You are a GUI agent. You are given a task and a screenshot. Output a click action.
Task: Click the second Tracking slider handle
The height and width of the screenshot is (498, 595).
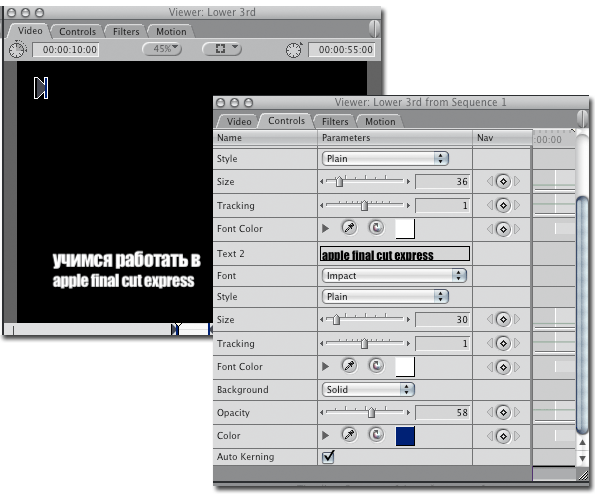click(364, 344)
